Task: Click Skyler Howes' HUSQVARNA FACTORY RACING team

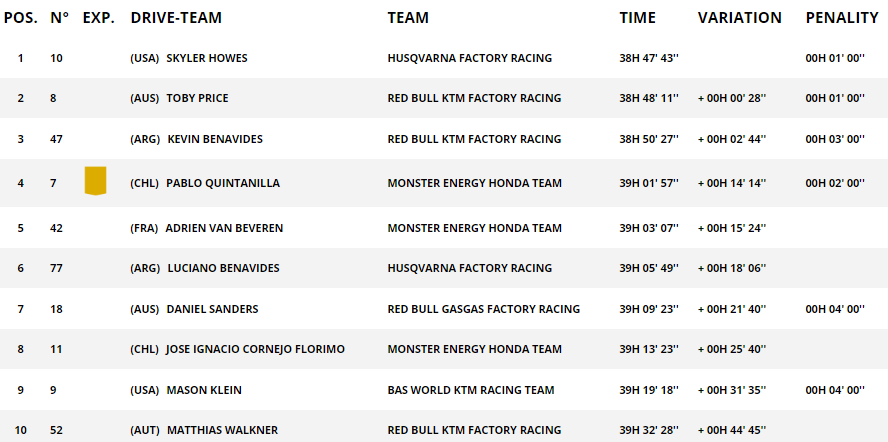Action: [469, 58]
